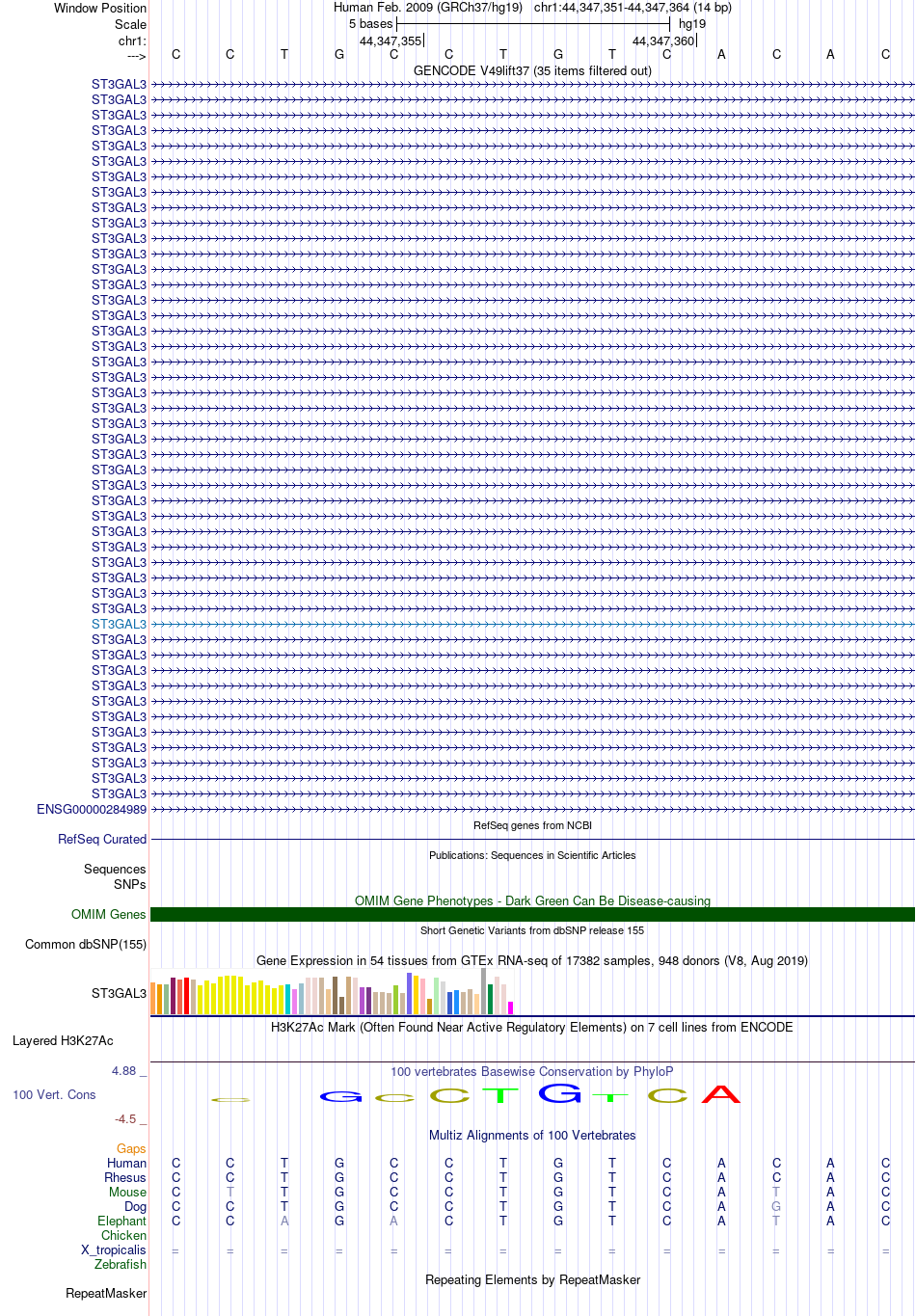916x1316 pixels.
Task: Open 100 vertebrates Basewise Conservation by PhyloP title
Action: [x=532, y=1071]
